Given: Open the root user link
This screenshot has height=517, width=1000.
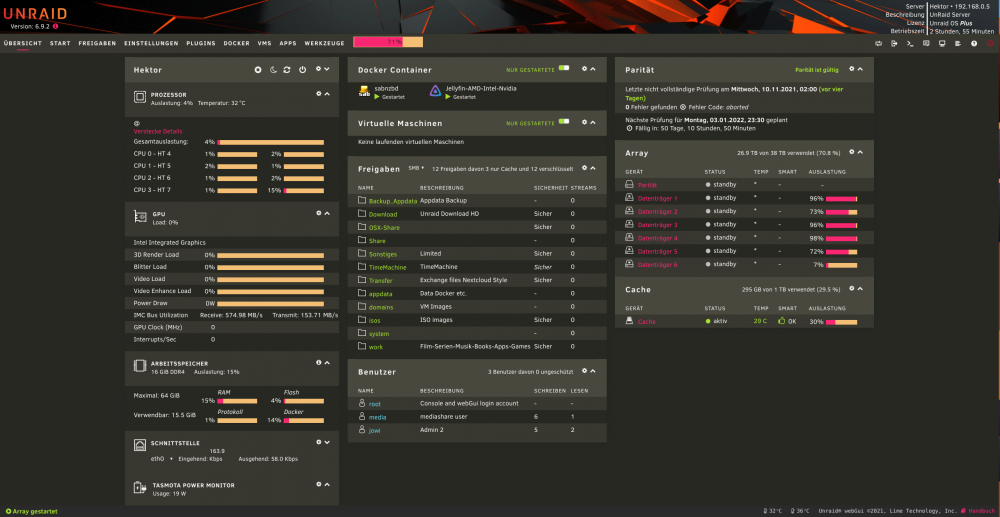Looking at the screenshot, I should tap(374, 404).
